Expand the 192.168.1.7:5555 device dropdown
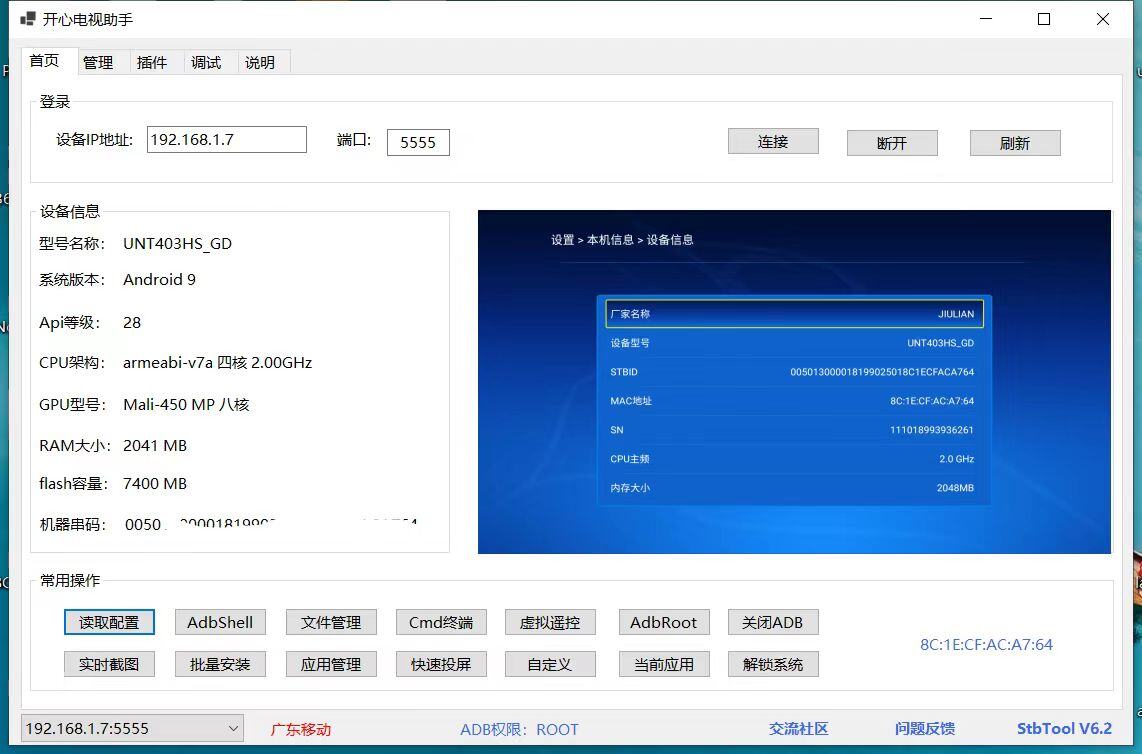1142x754 pixels. (x=233, y=729)
